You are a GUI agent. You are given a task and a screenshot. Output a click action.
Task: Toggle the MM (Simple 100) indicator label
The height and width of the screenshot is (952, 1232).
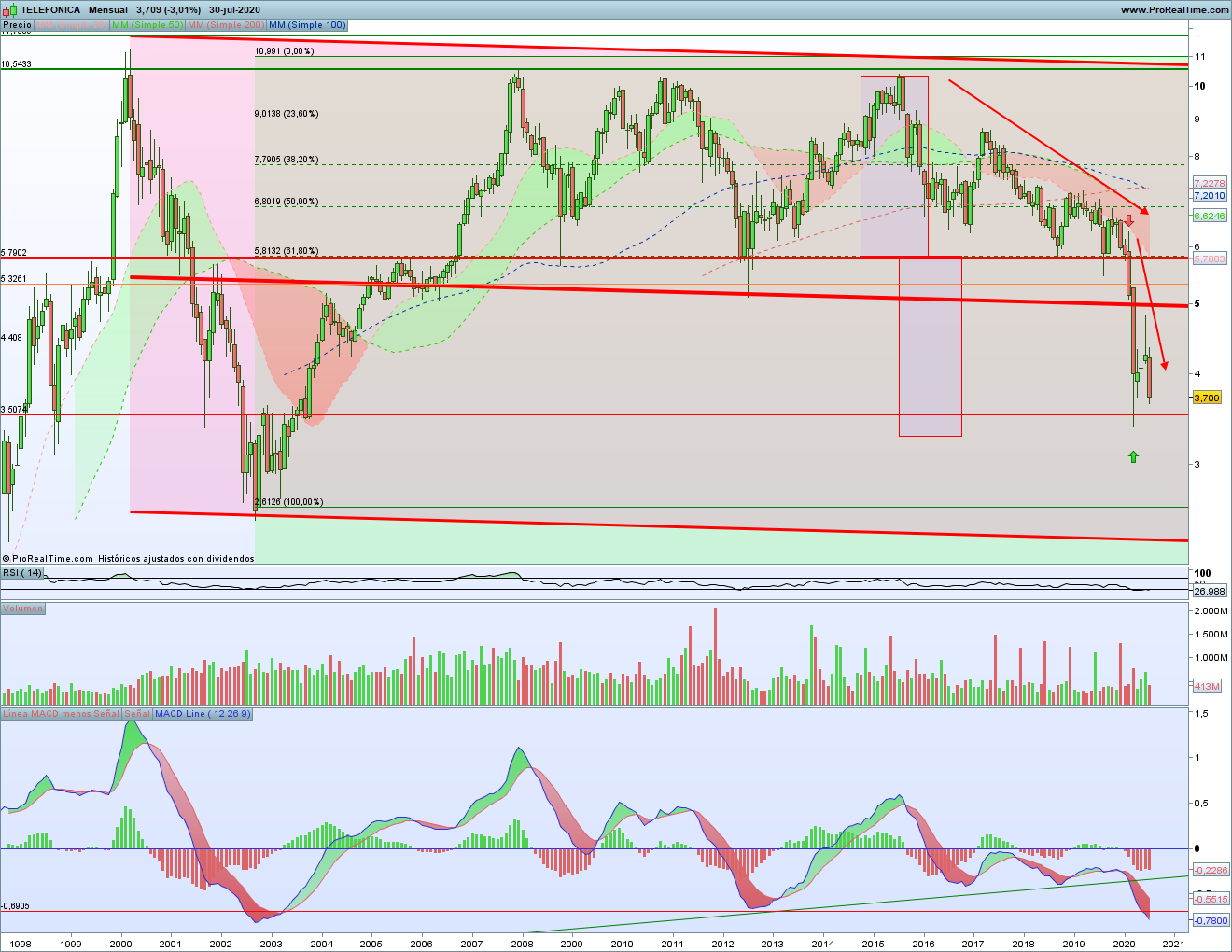306,25
